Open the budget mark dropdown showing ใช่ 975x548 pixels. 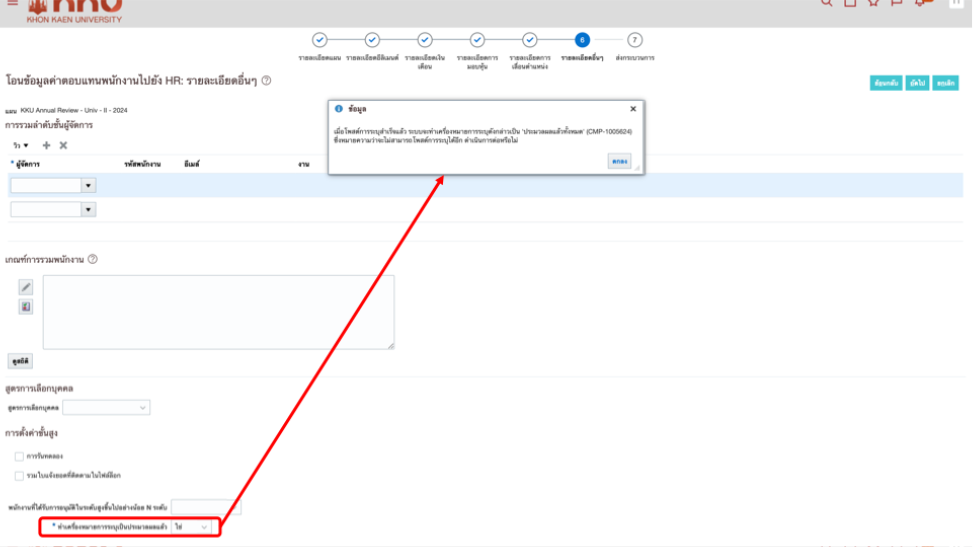[192, 526]
